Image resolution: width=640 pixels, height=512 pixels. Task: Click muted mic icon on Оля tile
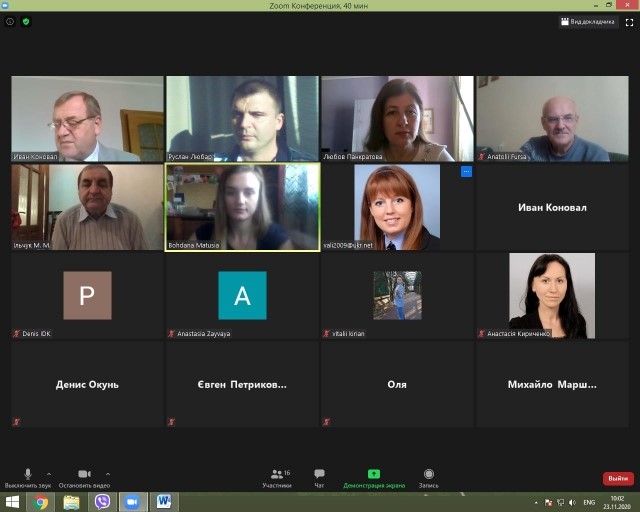click(x=327, y=422)
